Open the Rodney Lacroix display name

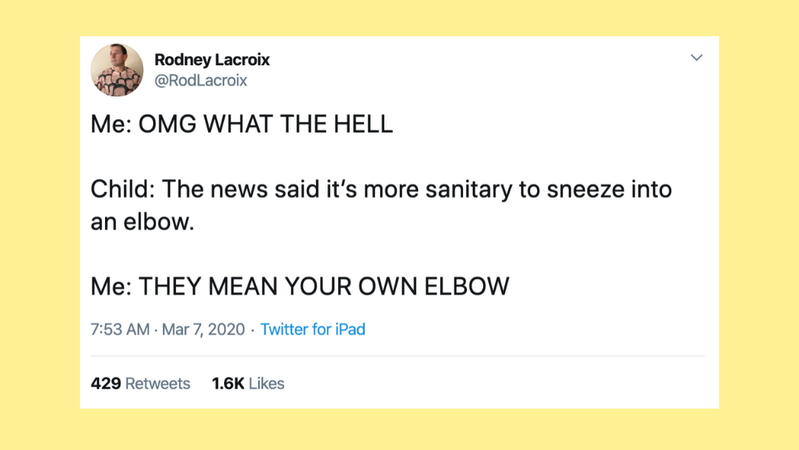212,60
